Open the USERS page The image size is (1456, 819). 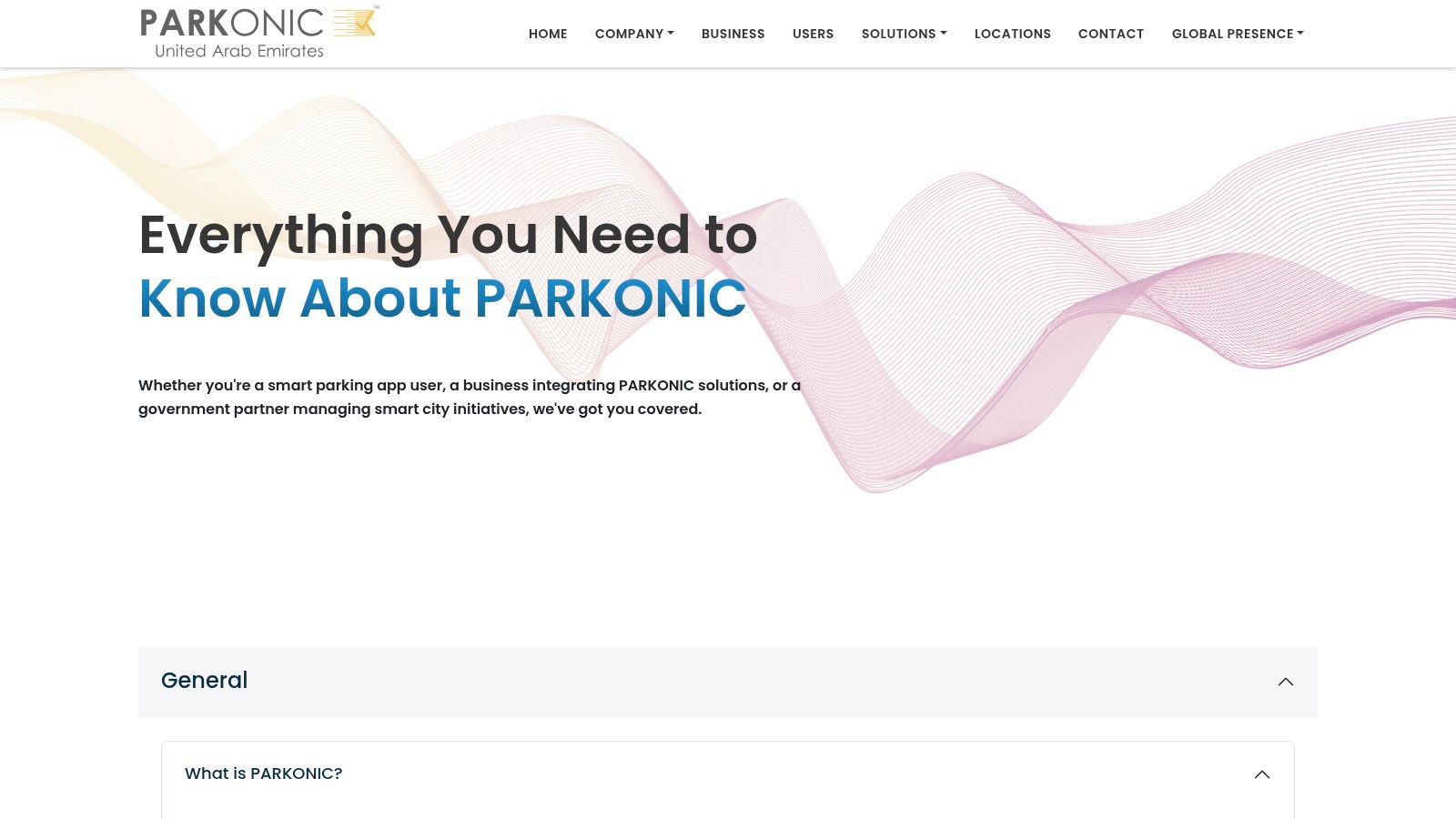tap(814, 34)
